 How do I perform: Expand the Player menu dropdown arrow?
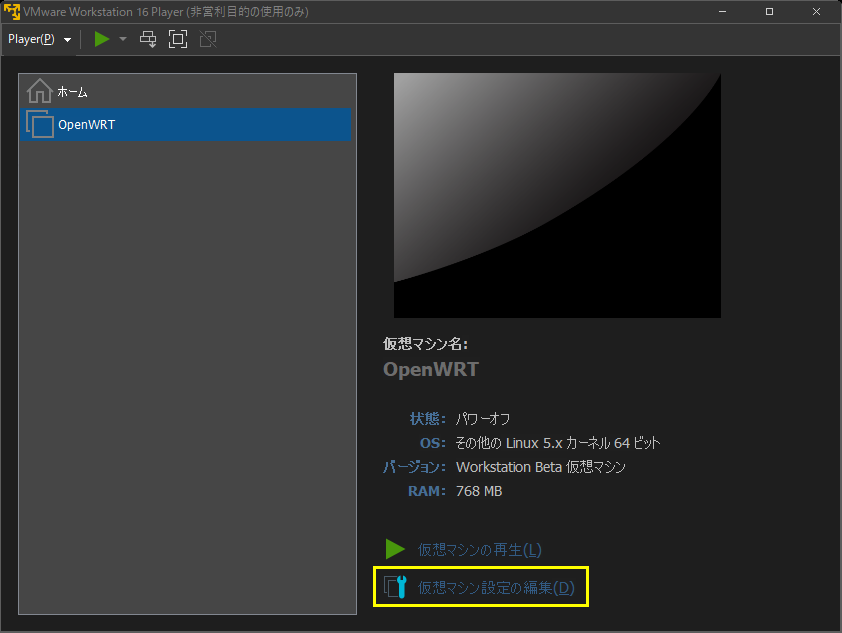(67, 40)
